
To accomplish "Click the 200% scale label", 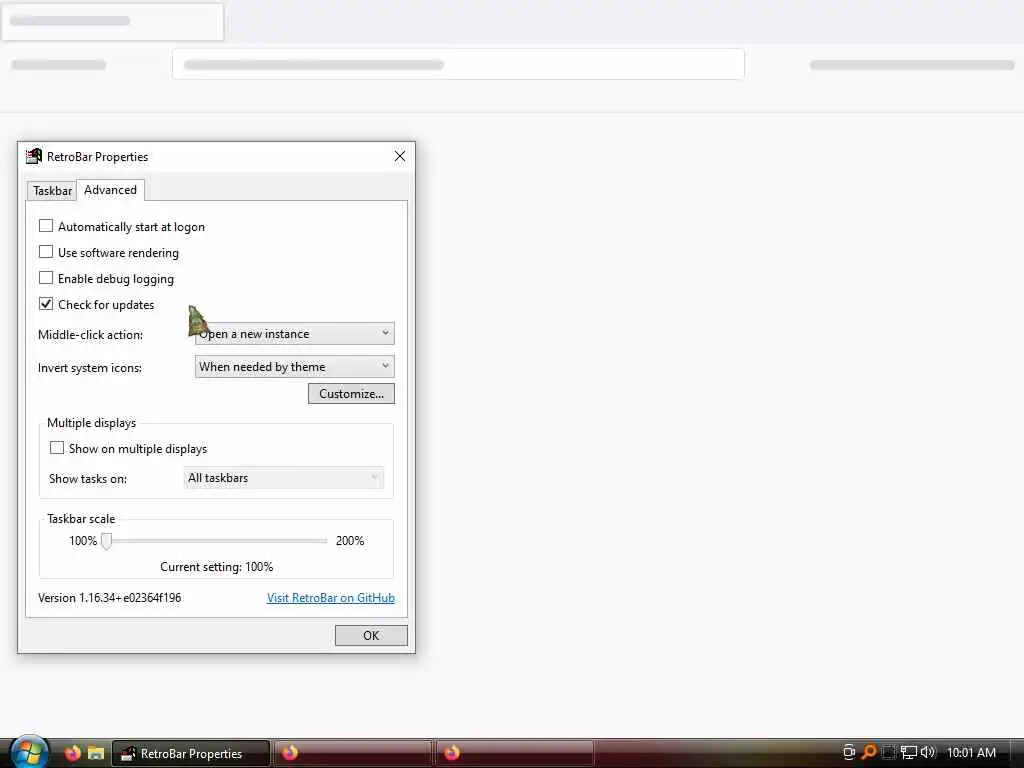I will (350, 541).
